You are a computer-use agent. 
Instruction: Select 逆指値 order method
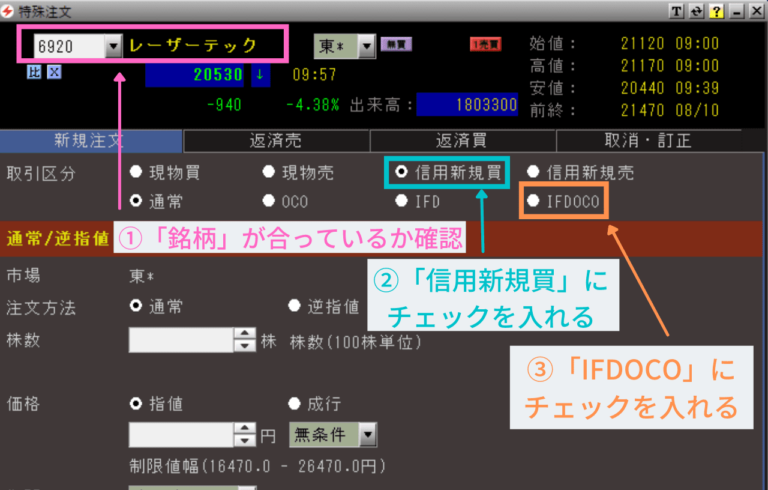coord(294,307)
